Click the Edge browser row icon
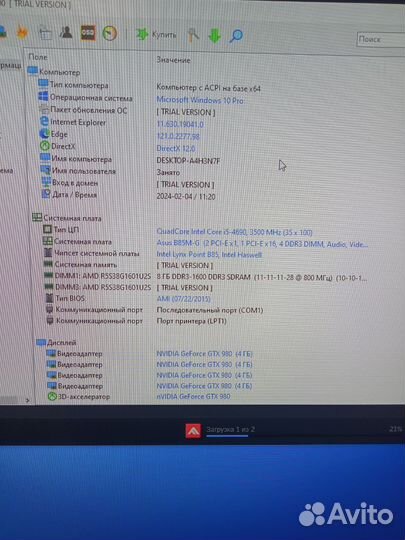 [x=44, y=134]
